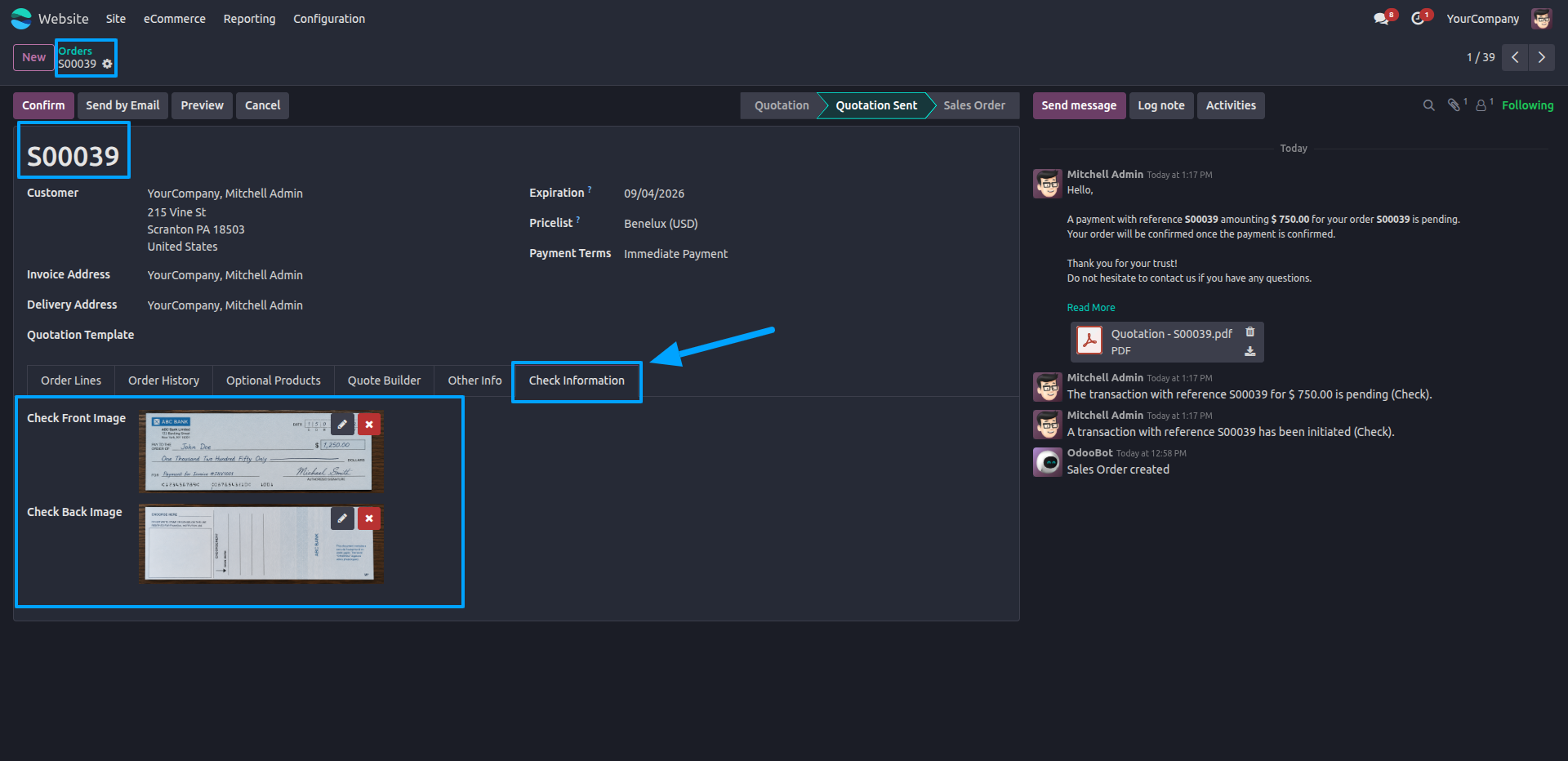Open the attachments paperclip icon
Screen dimensions: 1568x761
click(x=1455, y=105)
